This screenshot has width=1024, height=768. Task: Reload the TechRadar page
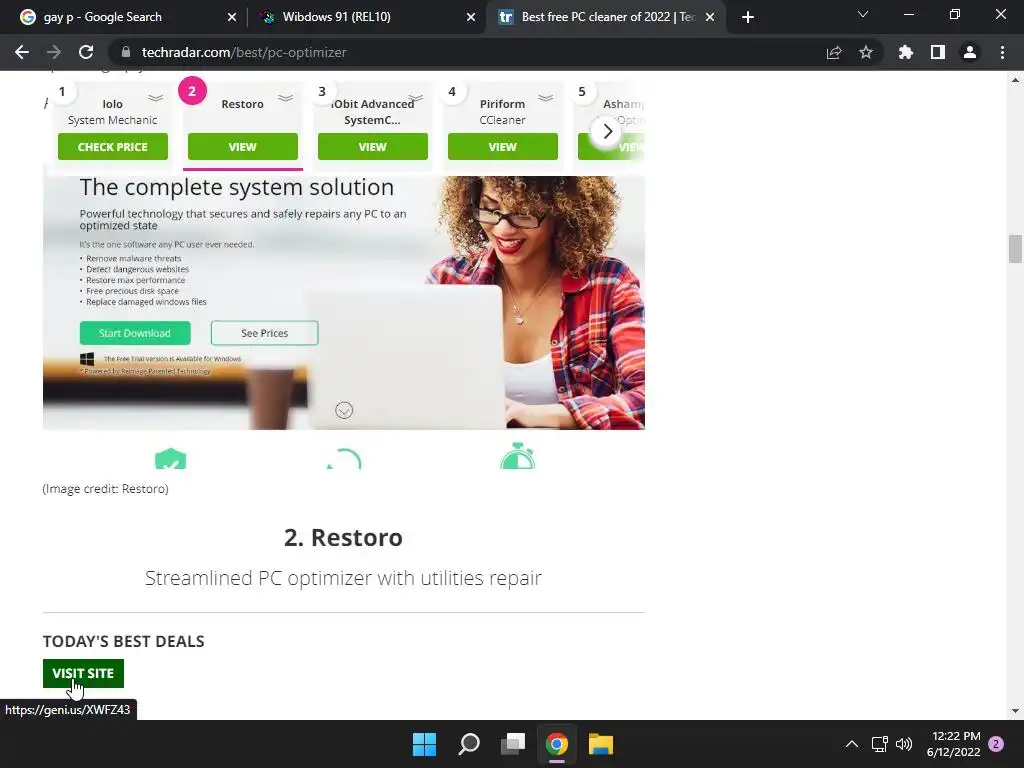86,52
